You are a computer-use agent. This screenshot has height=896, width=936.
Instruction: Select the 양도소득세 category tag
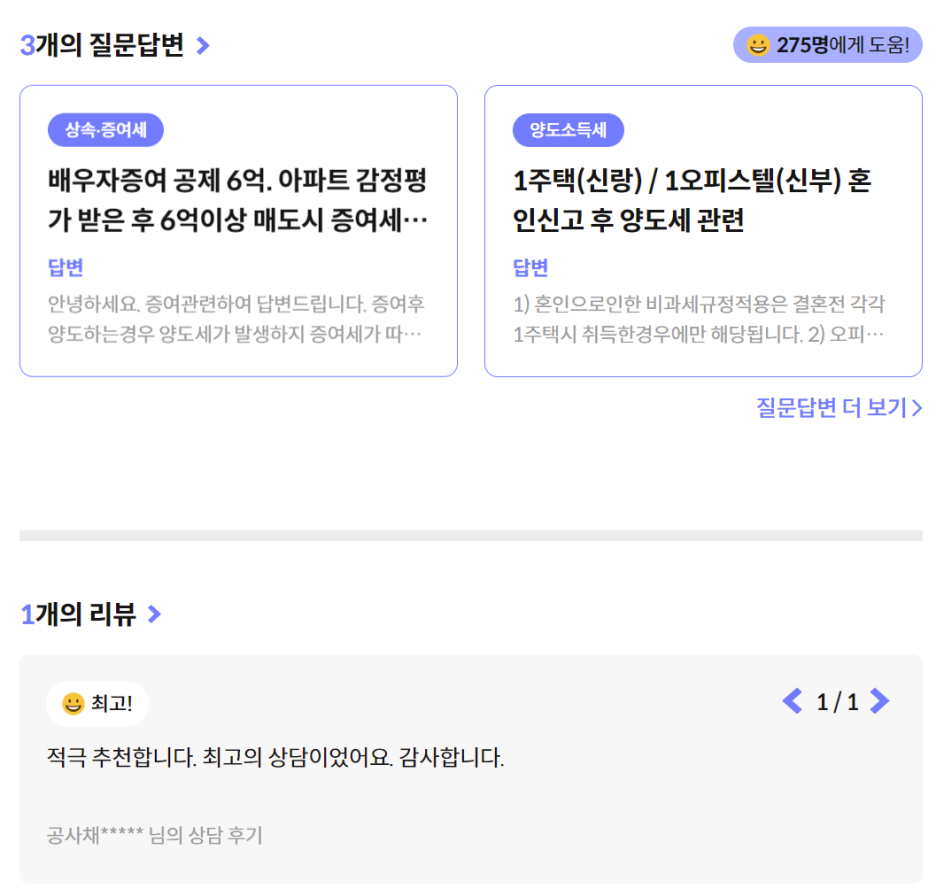click(568, 130)
